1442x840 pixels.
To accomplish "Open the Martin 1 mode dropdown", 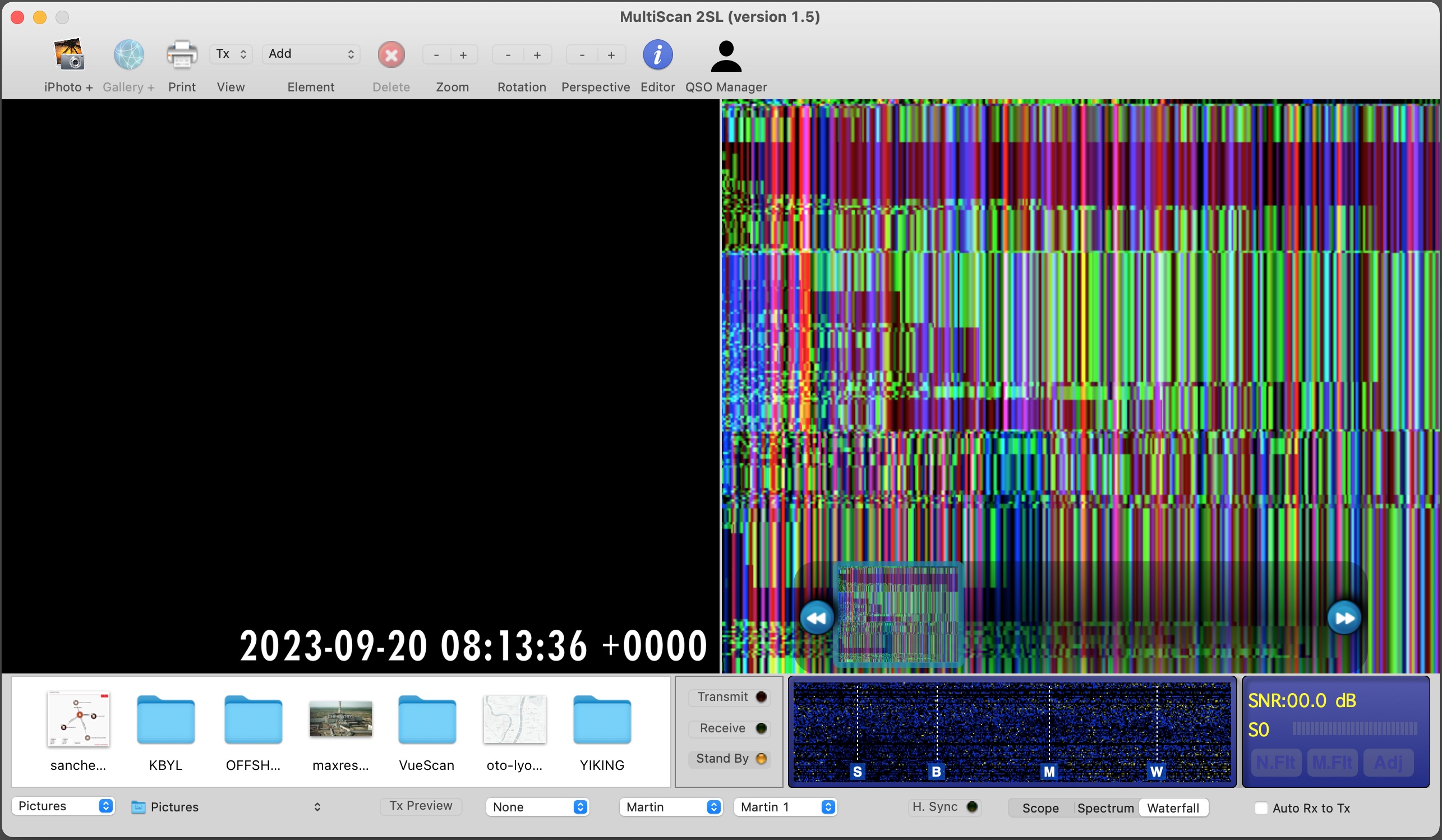I will click(785, 807).
